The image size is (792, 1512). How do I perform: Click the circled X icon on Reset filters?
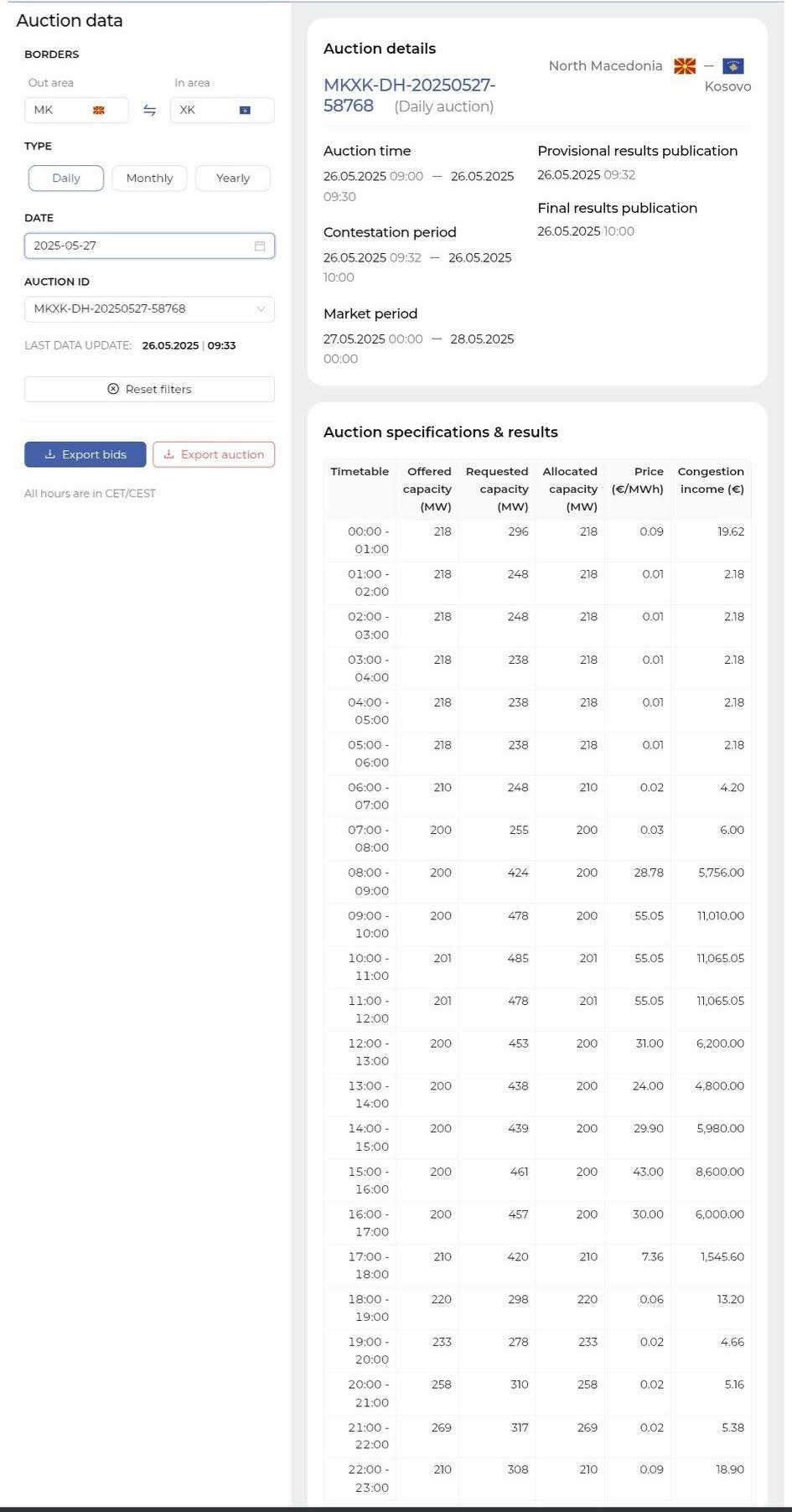113,389
